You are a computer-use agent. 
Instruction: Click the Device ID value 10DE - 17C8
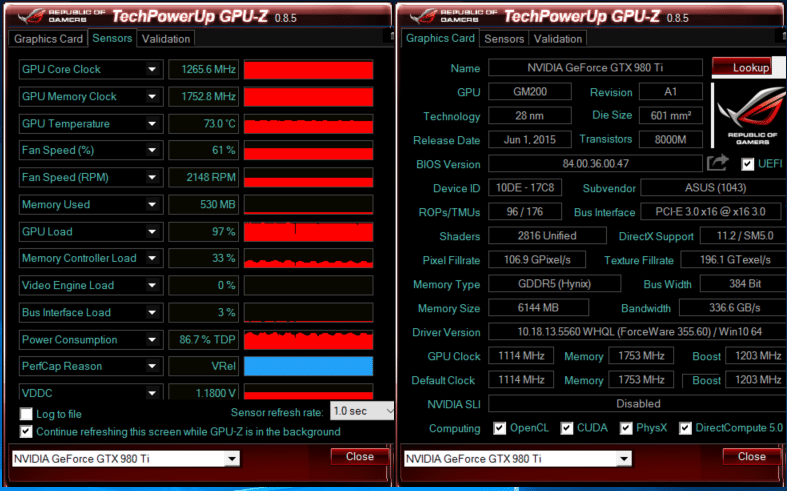[x=525, y=187]
